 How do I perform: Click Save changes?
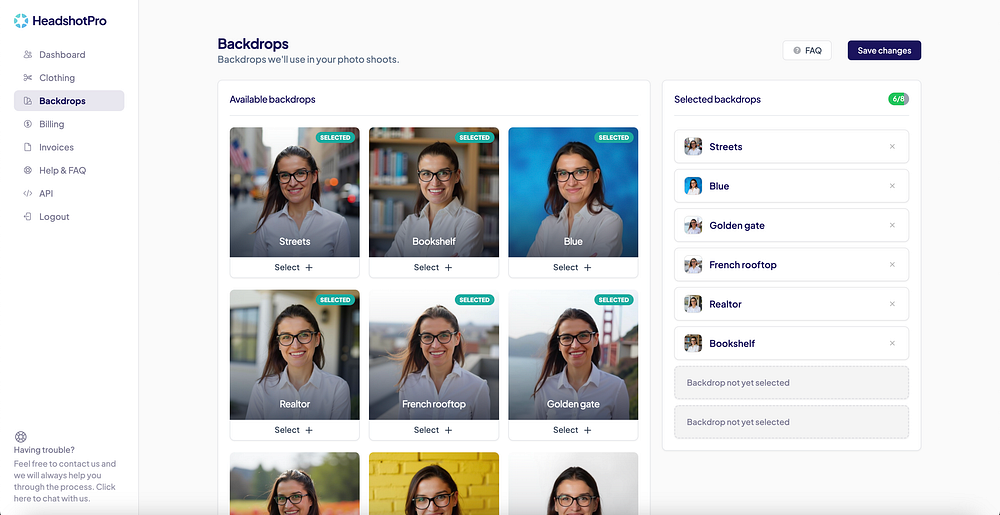pyautogui.click(x=884, y=50)
